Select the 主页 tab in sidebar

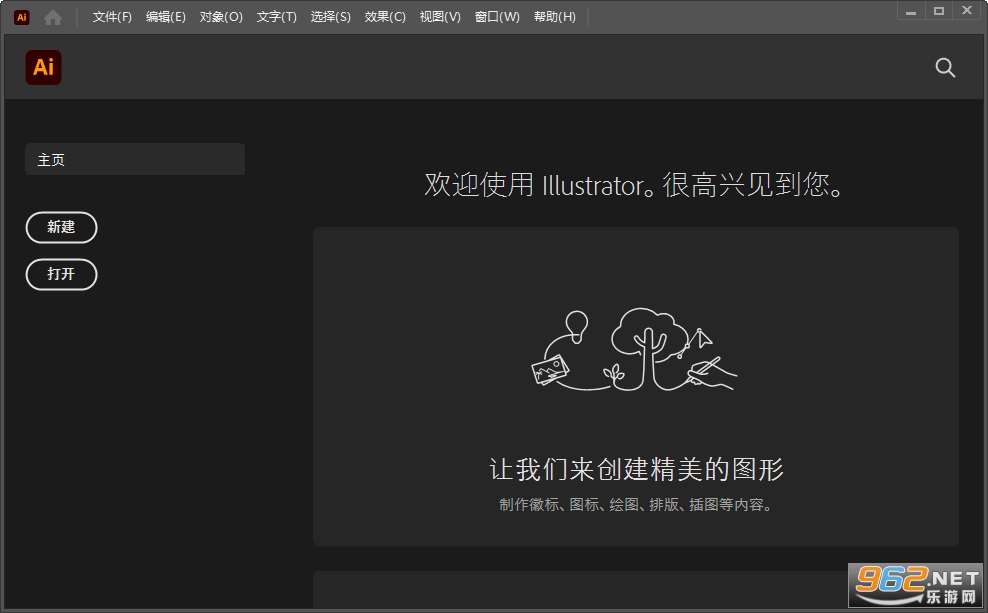click(135, 159)
